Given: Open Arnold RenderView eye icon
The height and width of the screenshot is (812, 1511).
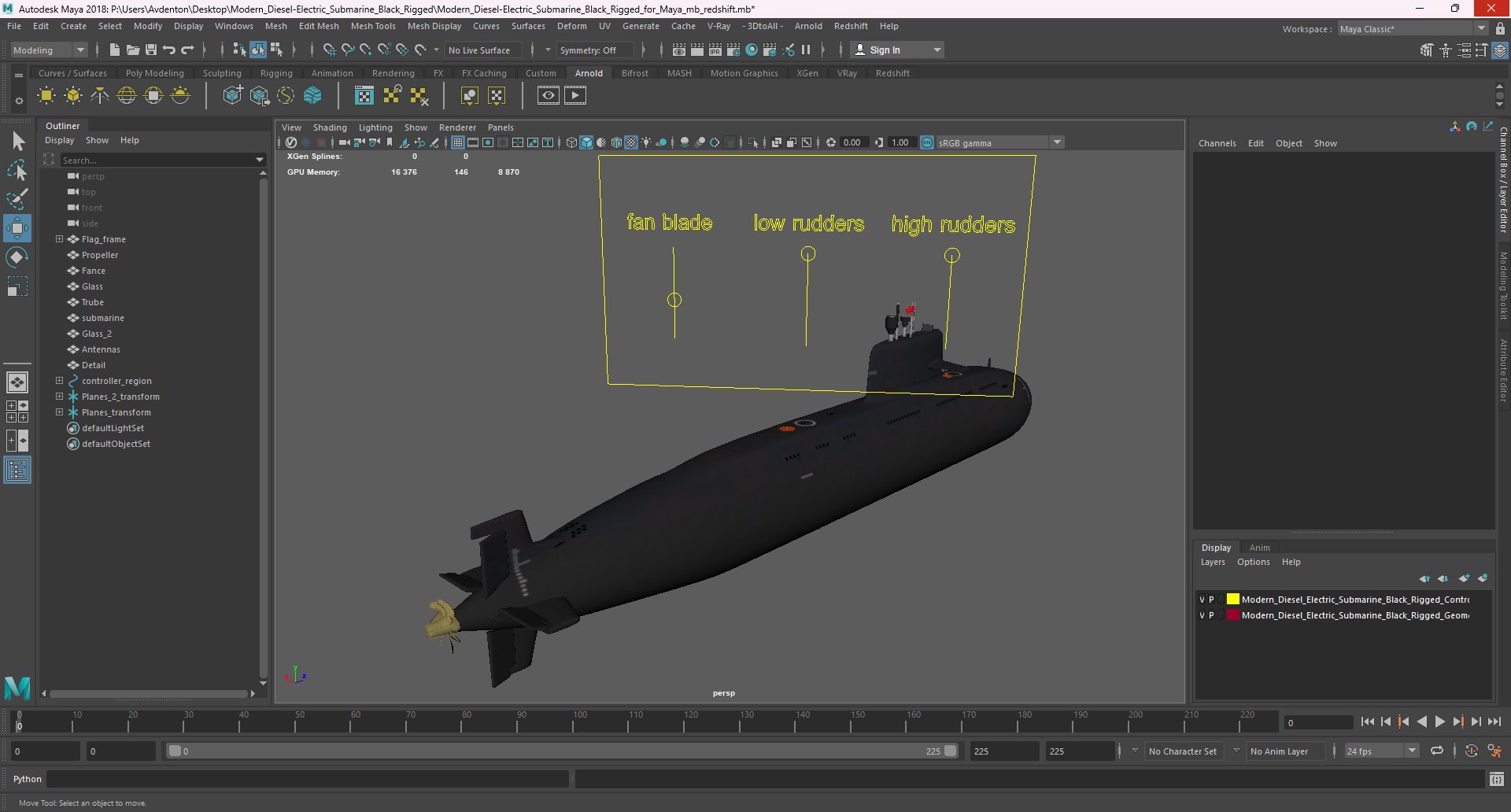Looking at the screenshot, I should (549, 96).
